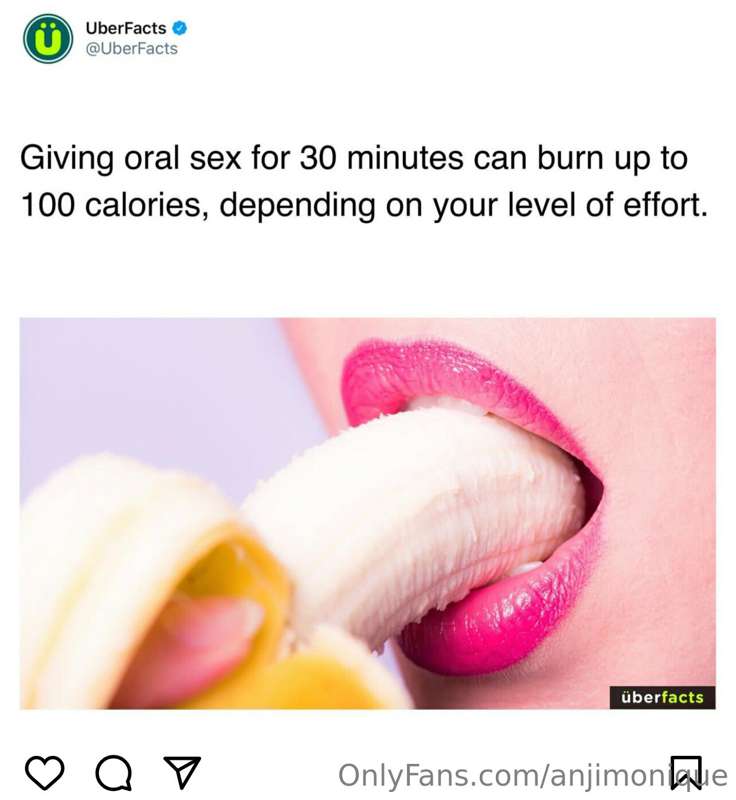Open comments via the speech bubble icon
Screen dimensions: 736x800
[x=114, y=773]
